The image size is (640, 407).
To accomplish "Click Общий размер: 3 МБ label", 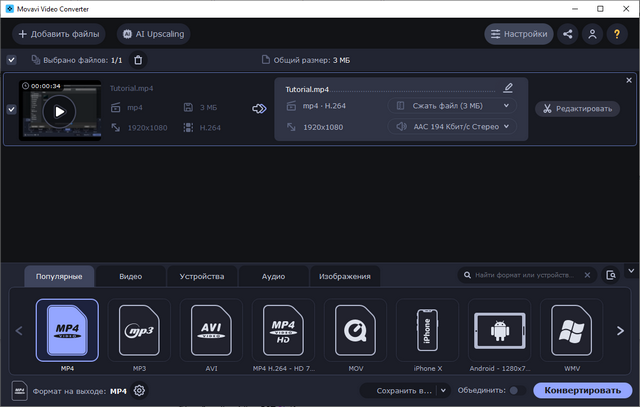I will [x=311, y=60].
